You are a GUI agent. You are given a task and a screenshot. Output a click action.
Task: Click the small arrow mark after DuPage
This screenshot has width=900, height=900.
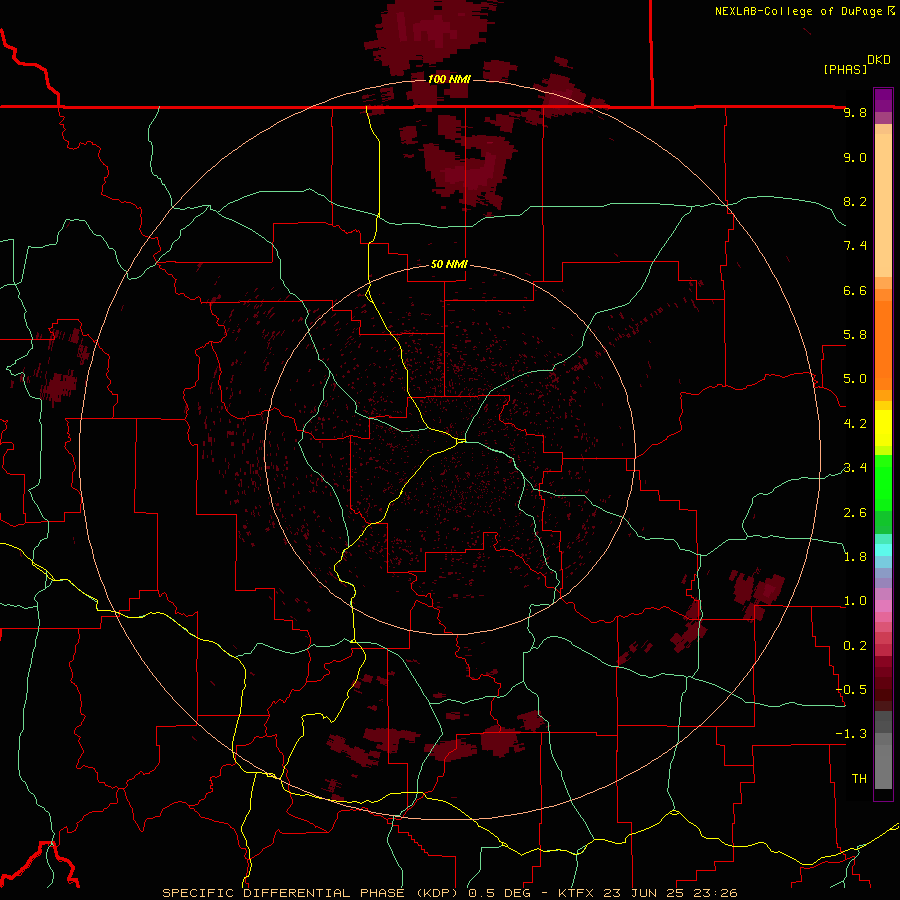[x=891, y=11]
